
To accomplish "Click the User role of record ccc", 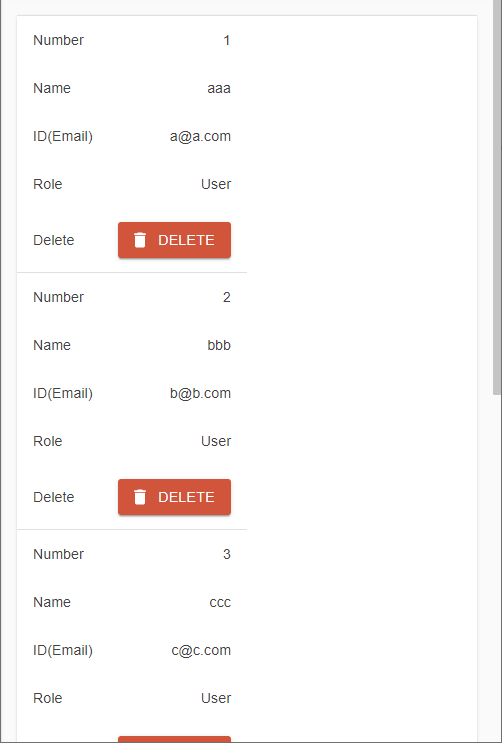I will (x=216, y=698).
